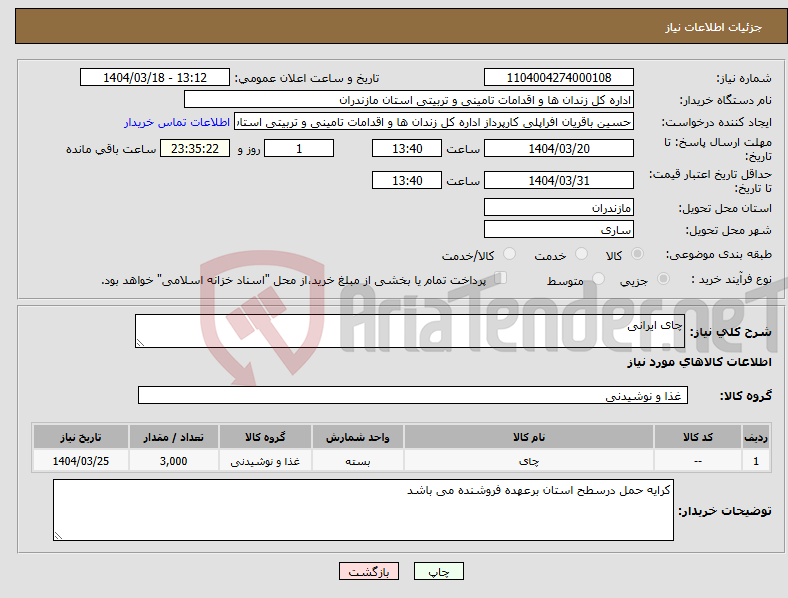Click the بازگشت back button
The width and height of the screenshot is (788, 598).
click(369, 571)
